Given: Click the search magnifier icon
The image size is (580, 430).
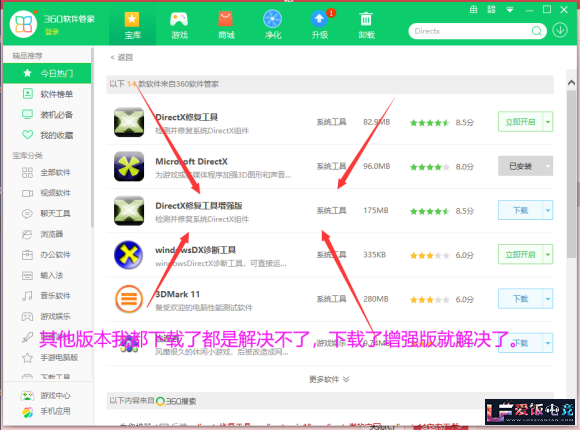Looking at the screenshot, I should click(536, 31).
